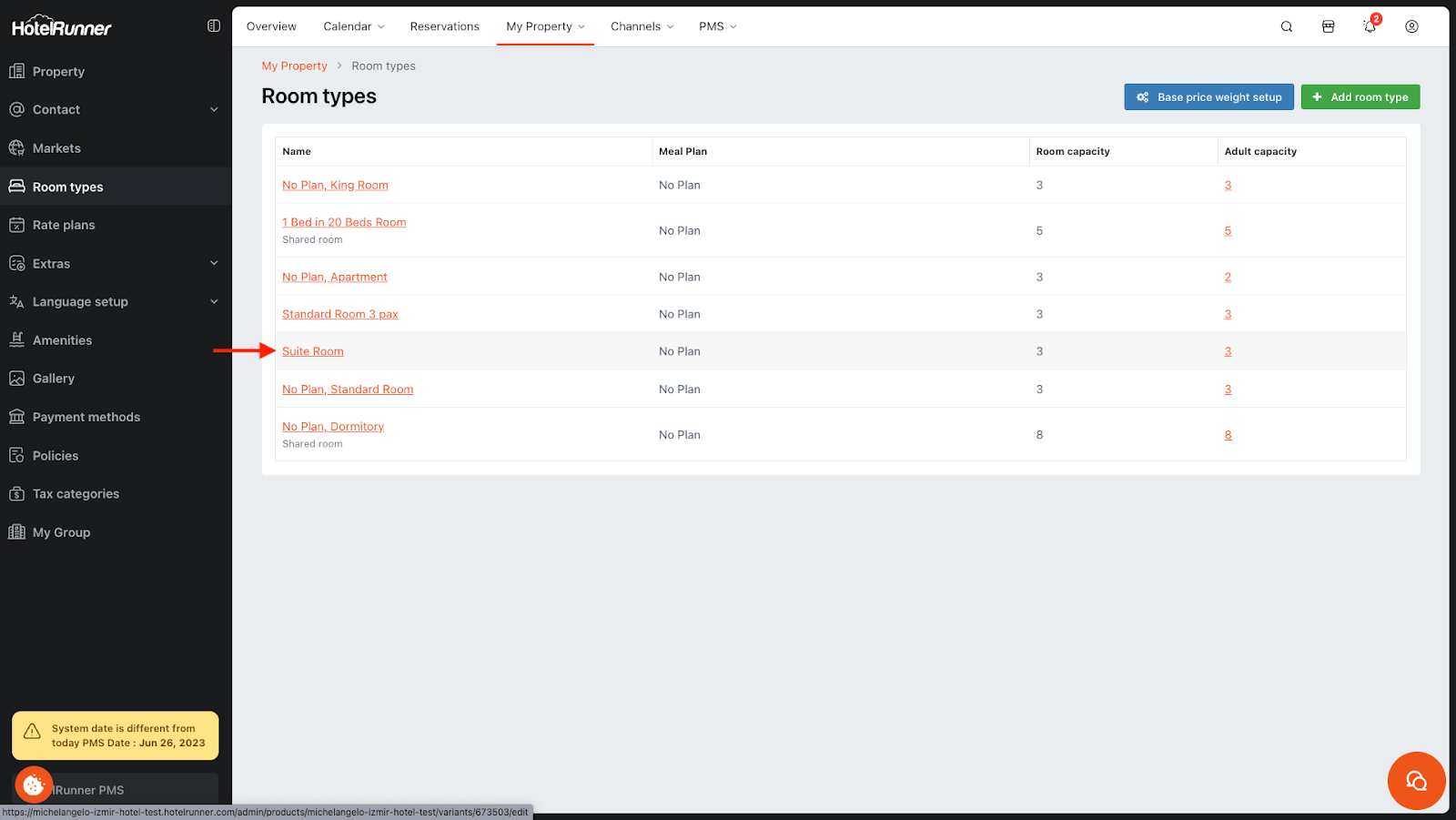Open the Calendar dropdown menu
The width and height of the screenshot is (1456, 820).
point(353,26)
